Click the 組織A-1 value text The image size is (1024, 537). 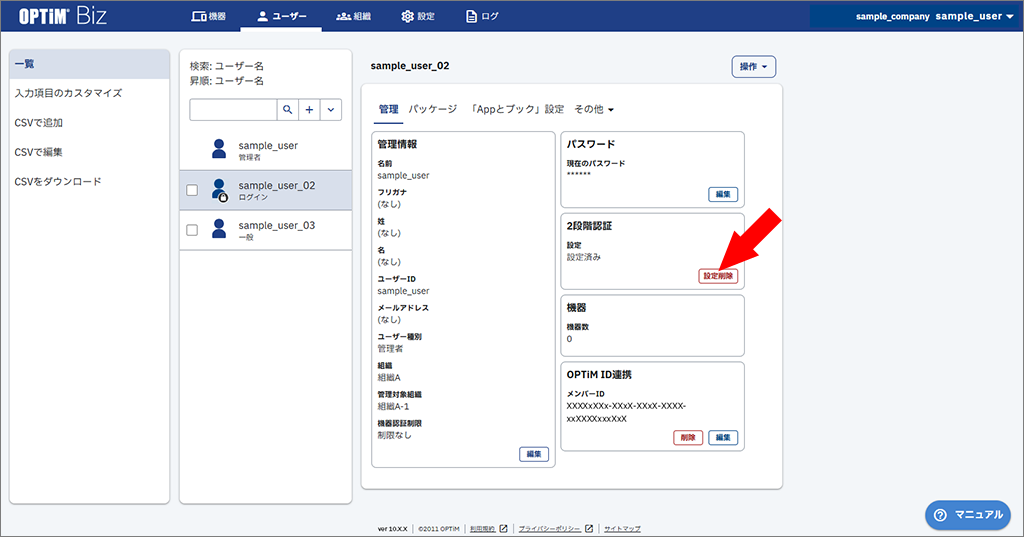click(x=393, y=406)
